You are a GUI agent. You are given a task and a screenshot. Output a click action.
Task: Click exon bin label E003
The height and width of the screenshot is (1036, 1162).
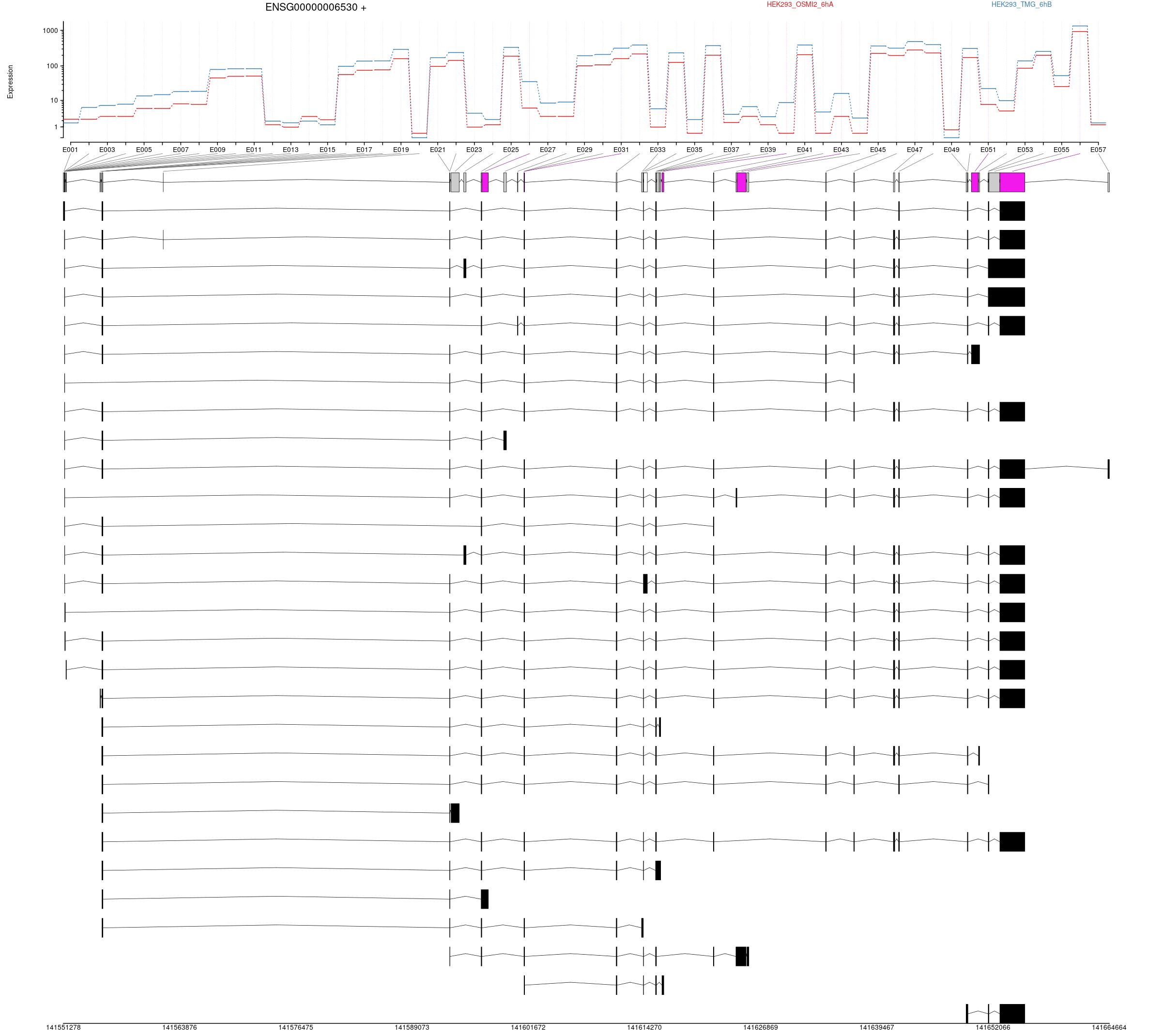(107, 150)
